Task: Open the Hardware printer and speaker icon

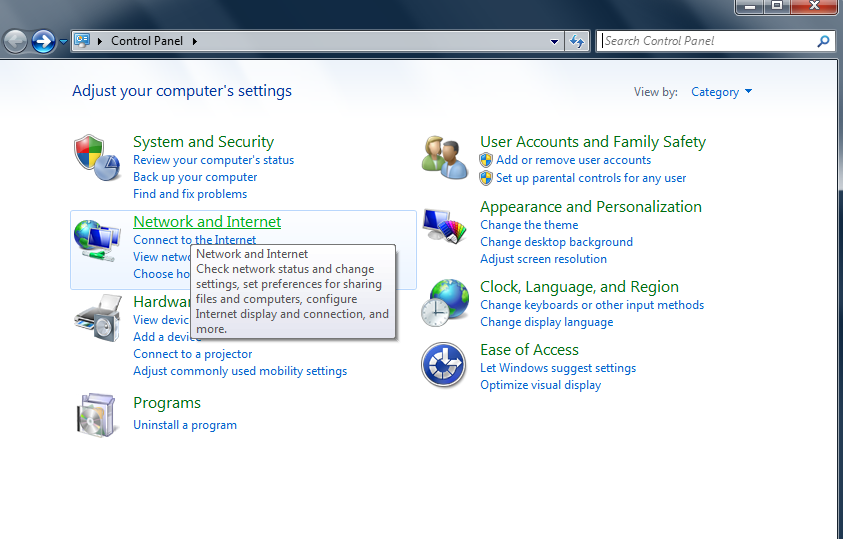Action: click(x=98, y=318)
